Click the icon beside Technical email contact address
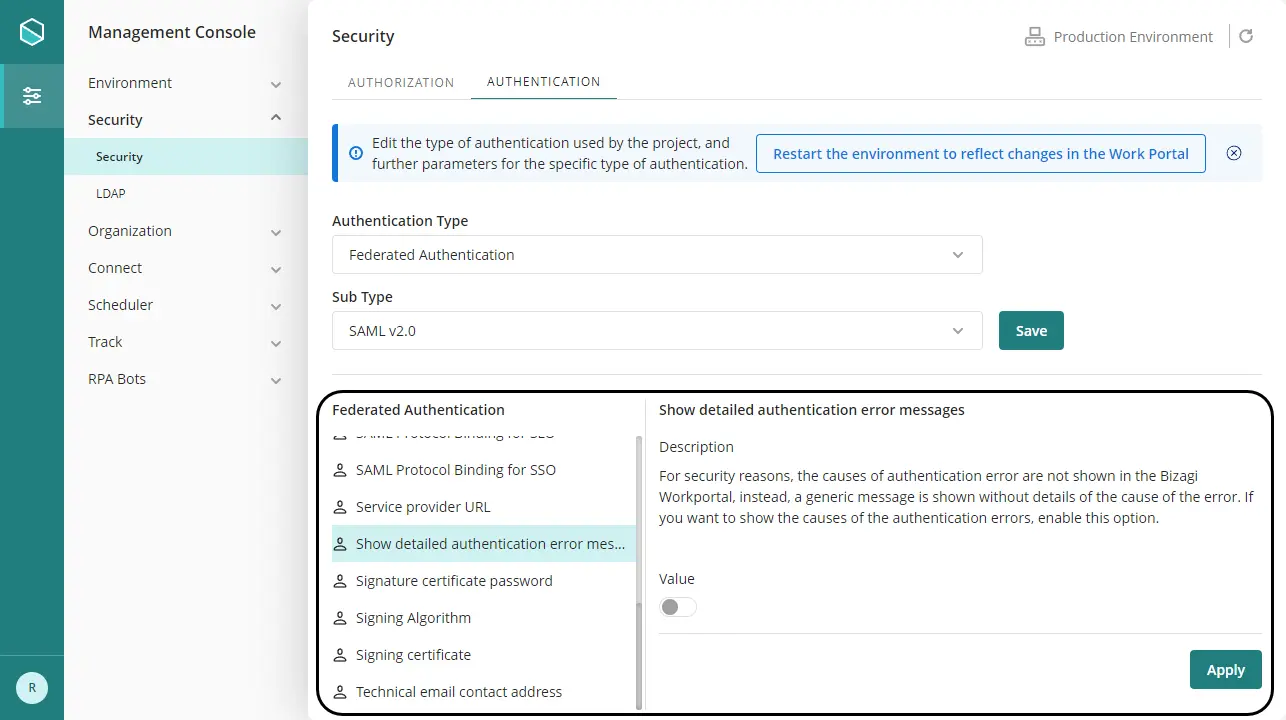This screenshot has width=1286, height=720. tap(340, 692)
